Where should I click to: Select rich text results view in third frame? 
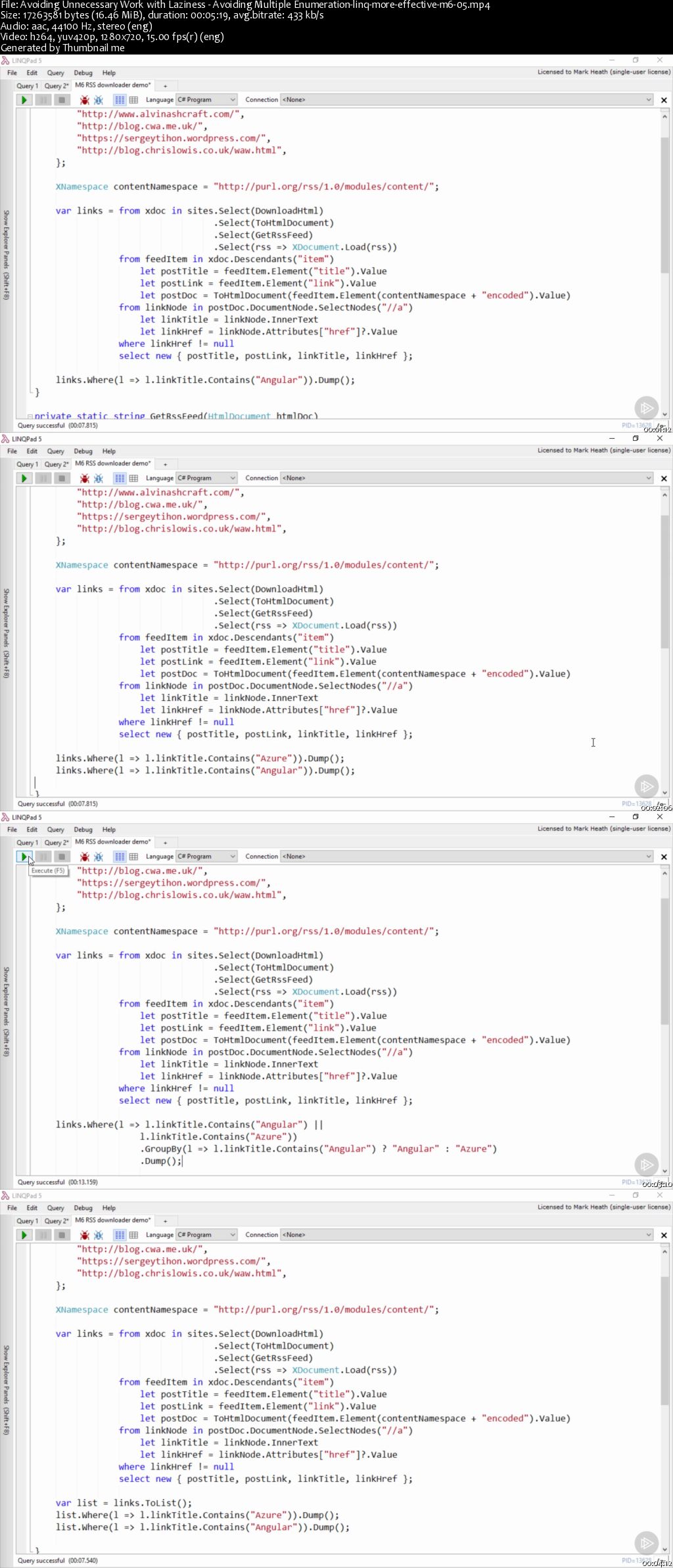click(x=120, y=857)
